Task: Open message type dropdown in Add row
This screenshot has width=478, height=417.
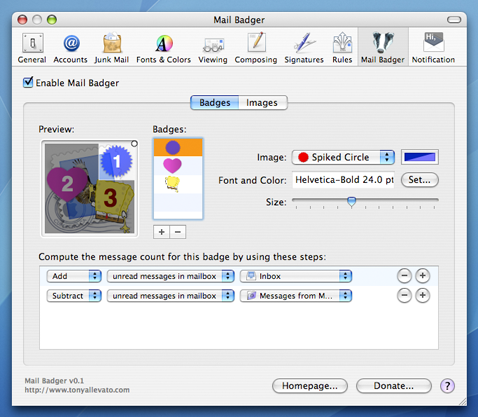Action: pyautogui.click(x=171, y=276)
